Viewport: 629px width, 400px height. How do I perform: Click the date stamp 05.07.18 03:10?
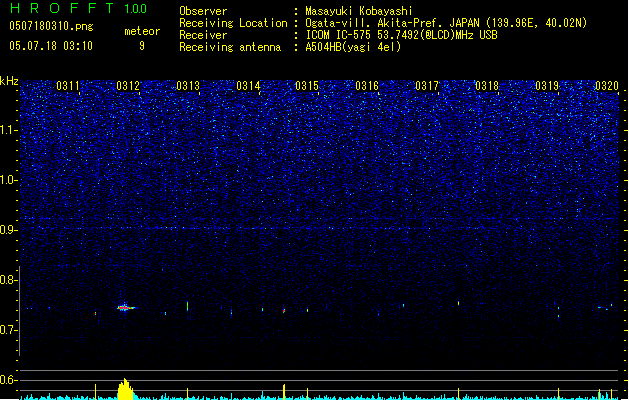coord(51,46)
